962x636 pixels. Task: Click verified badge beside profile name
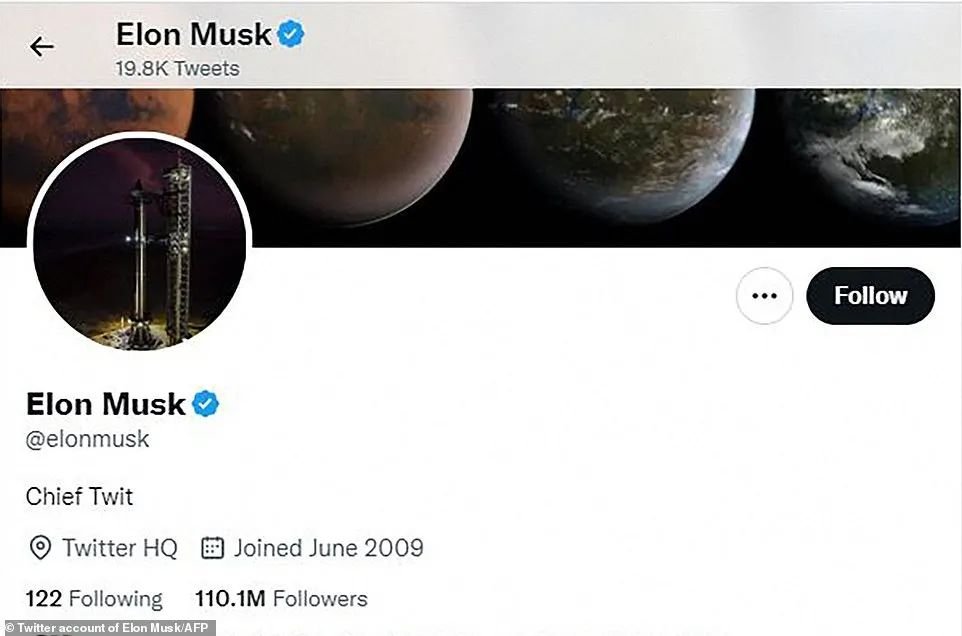pos(206,405)
